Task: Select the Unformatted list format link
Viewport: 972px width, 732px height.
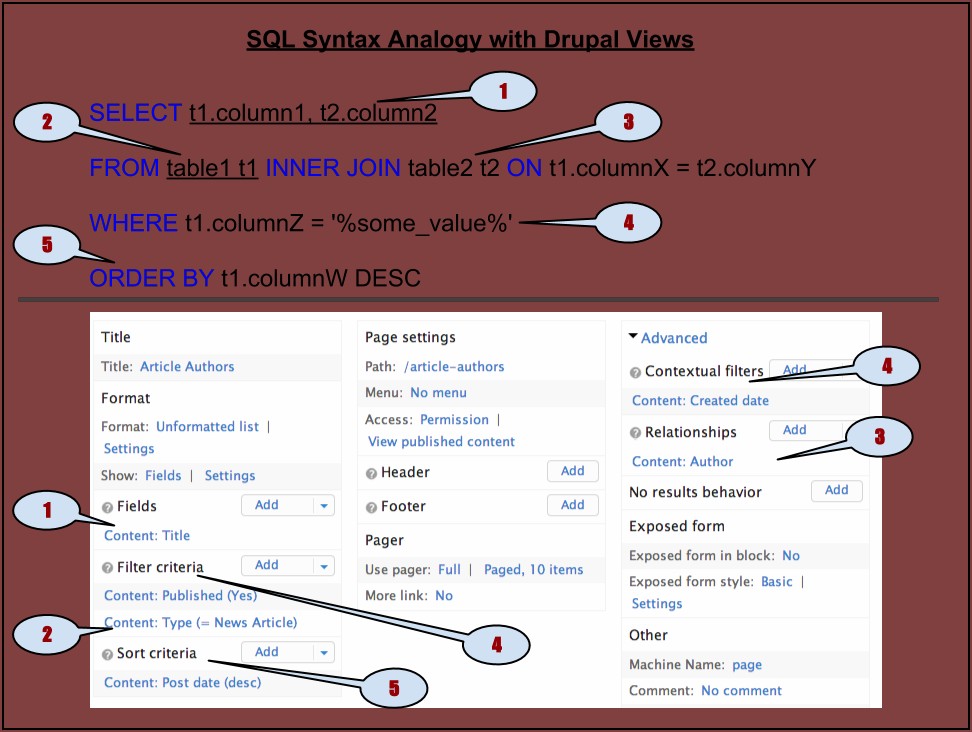Action: [207, 426]
